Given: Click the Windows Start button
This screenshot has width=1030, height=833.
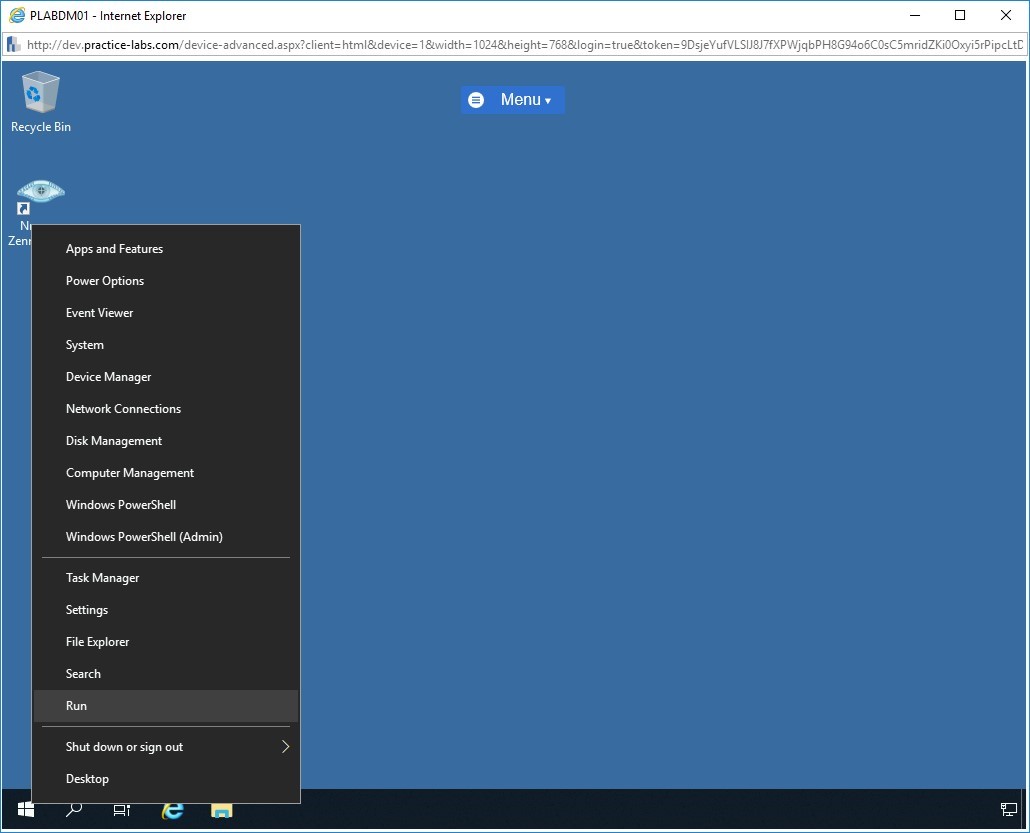Looking at the screenshot, I should [24, 809].
